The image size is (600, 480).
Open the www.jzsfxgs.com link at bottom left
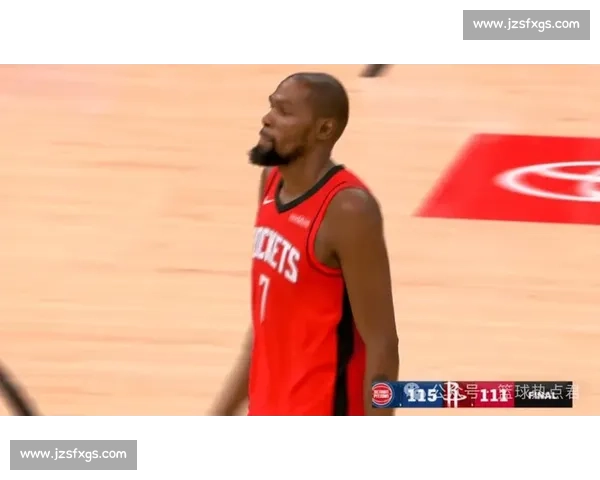tap(76, 455)
